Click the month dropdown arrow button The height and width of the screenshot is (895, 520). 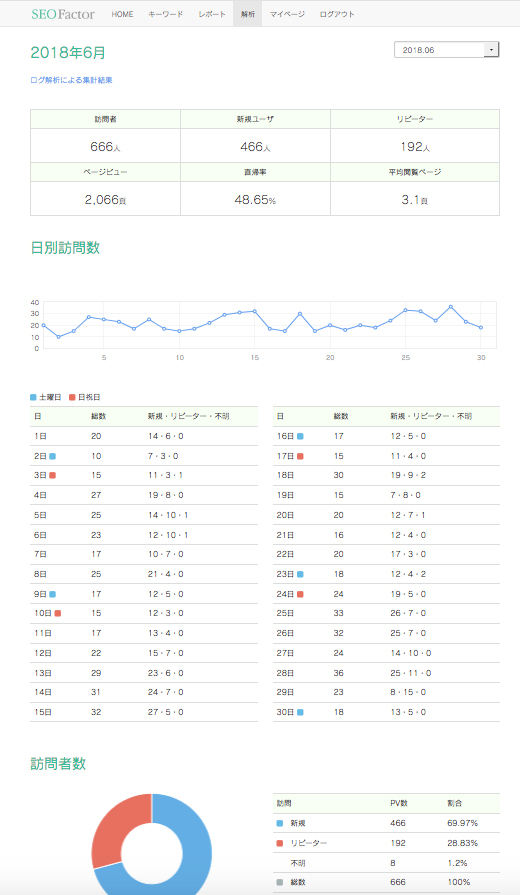click(x=491, y=50)
